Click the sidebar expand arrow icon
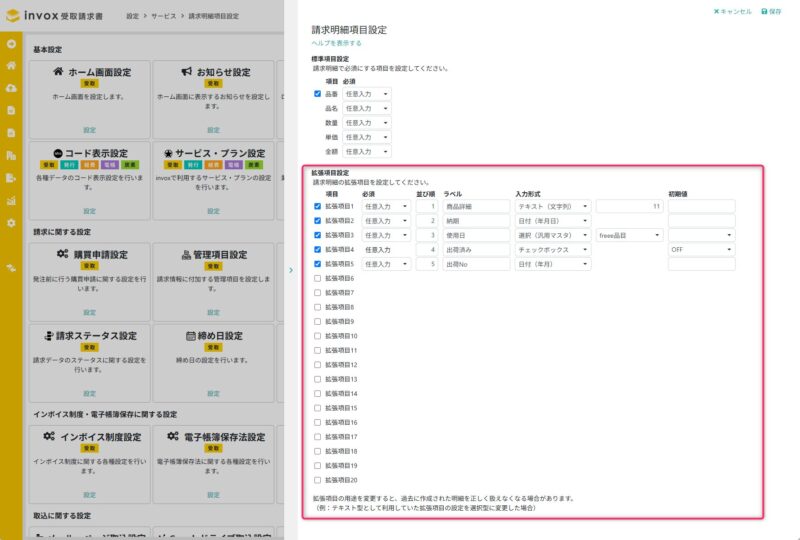 pyautogui.click(x=11, y=44)
